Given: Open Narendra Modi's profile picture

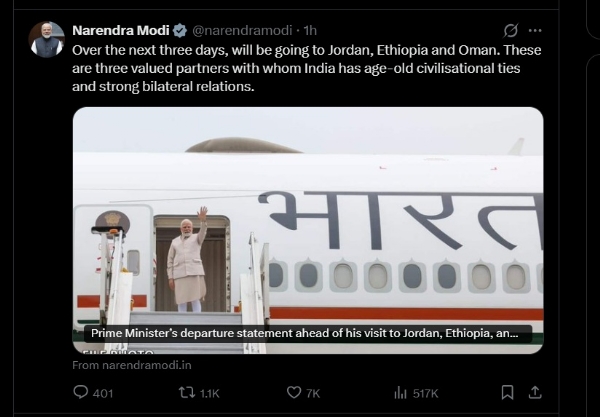Looking at the screenshot, I should (x=47, y=40).
